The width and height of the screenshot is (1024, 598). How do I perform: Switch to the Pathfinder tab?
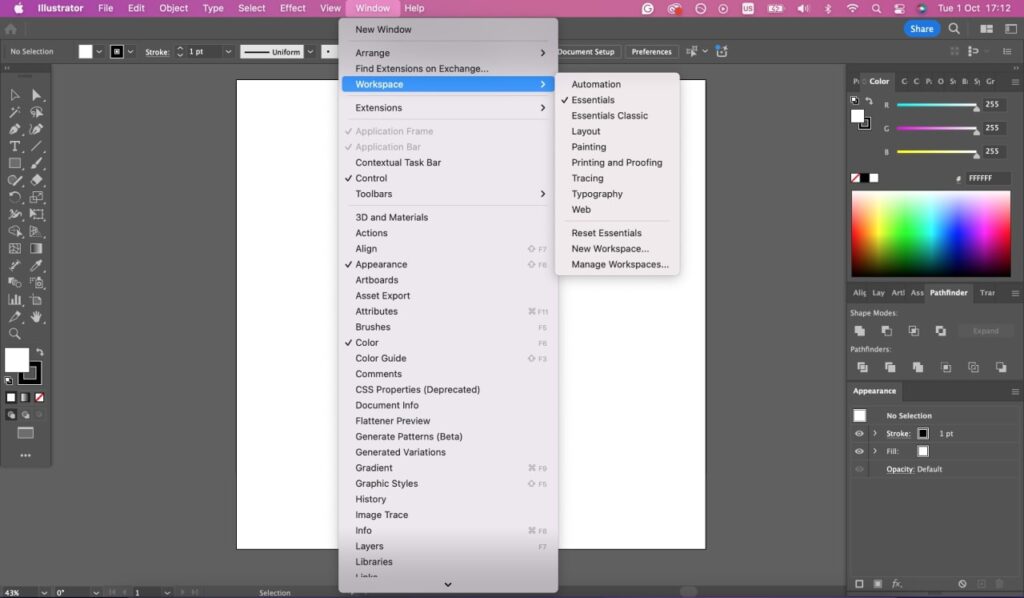948,292
